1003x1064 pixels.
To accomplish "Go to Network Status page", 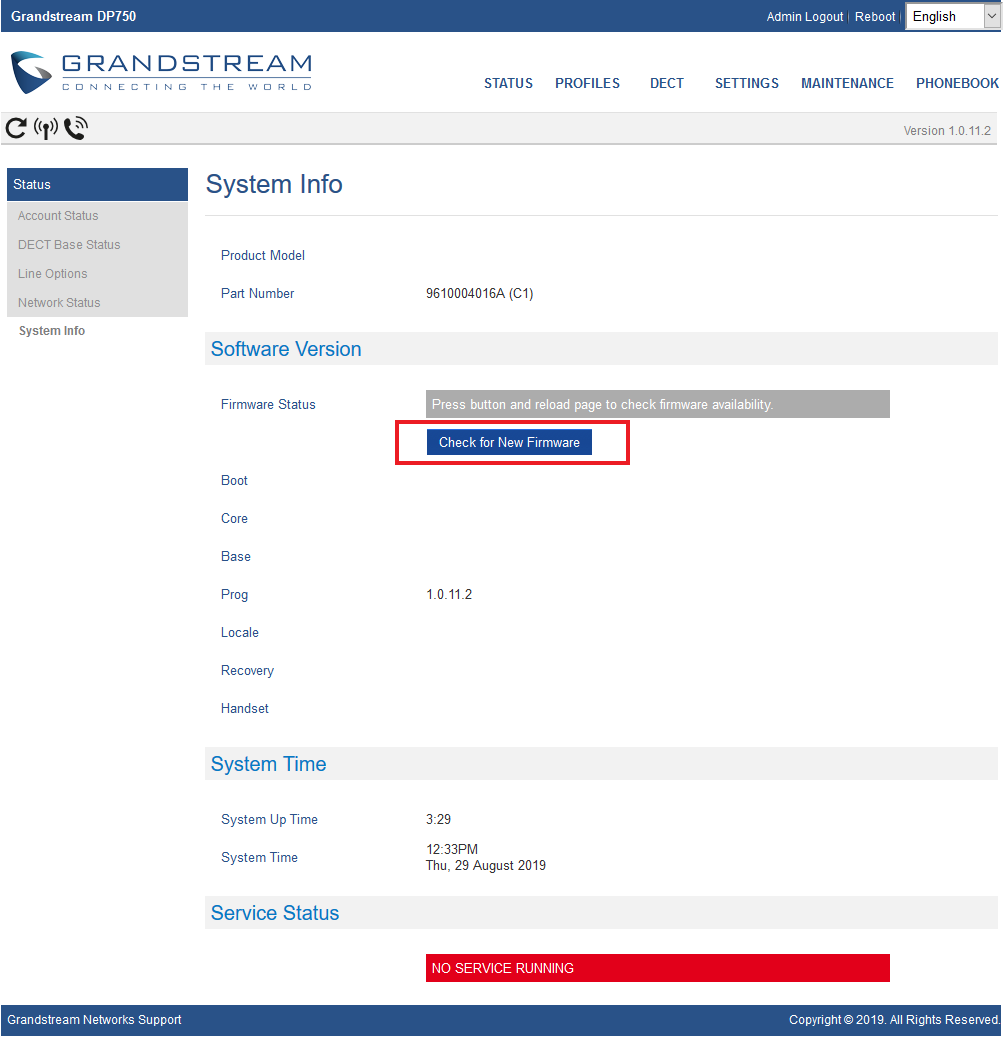I will 59,303.
